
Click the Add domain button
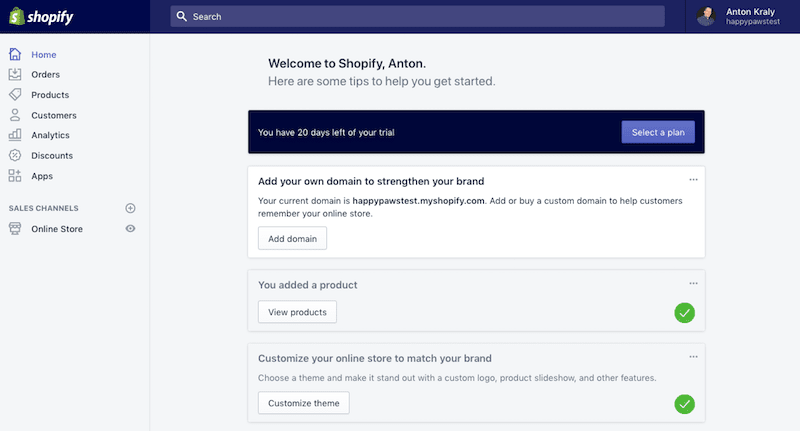292,238
